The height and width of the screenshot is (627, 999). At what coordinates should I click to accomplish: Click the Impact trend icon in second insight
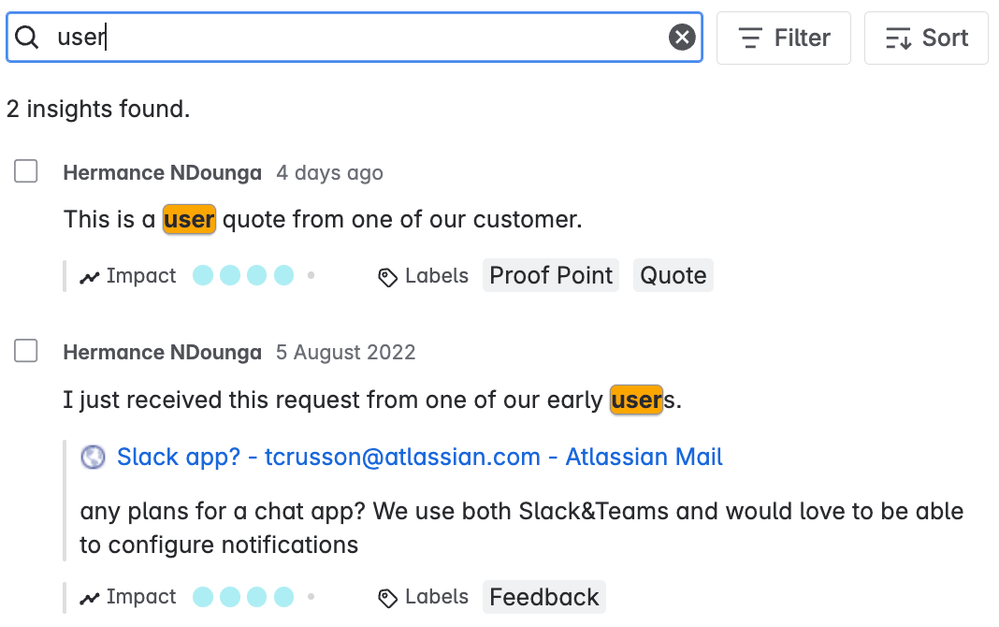click(89, 598)
